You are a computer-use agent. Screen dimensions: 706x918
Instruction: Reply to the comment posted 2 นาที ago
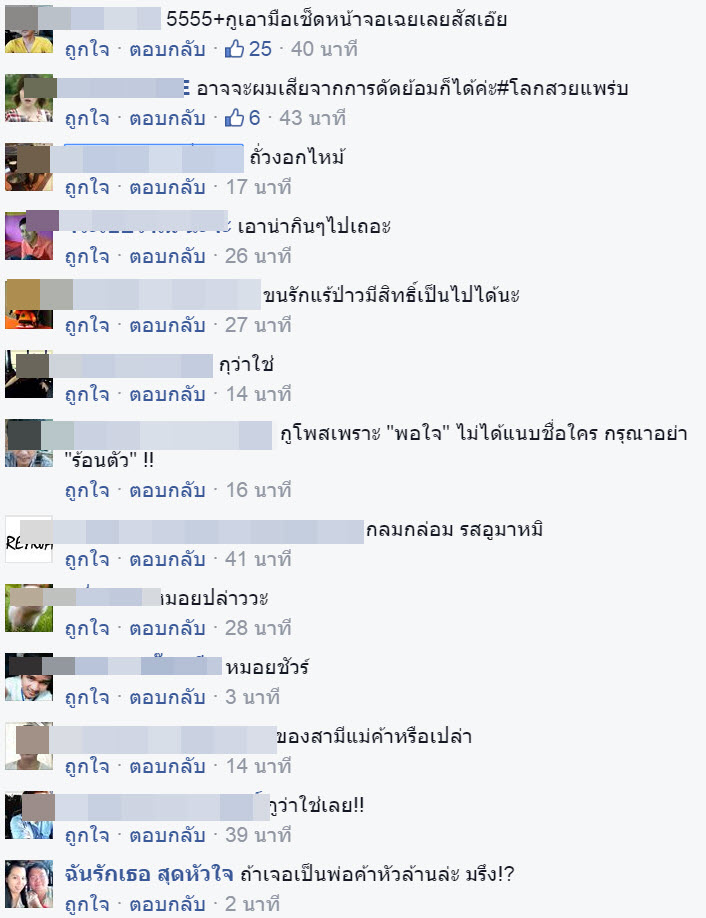[167, 905]
